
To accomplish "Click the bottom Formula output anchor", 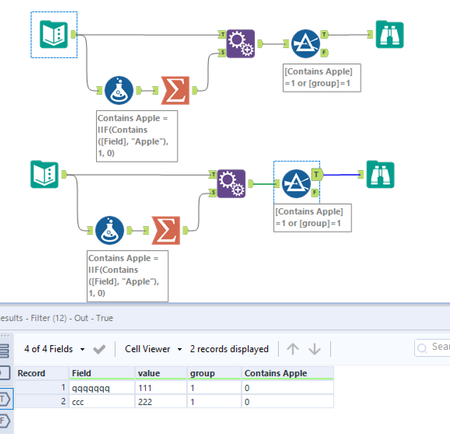I will coord(129,230).
